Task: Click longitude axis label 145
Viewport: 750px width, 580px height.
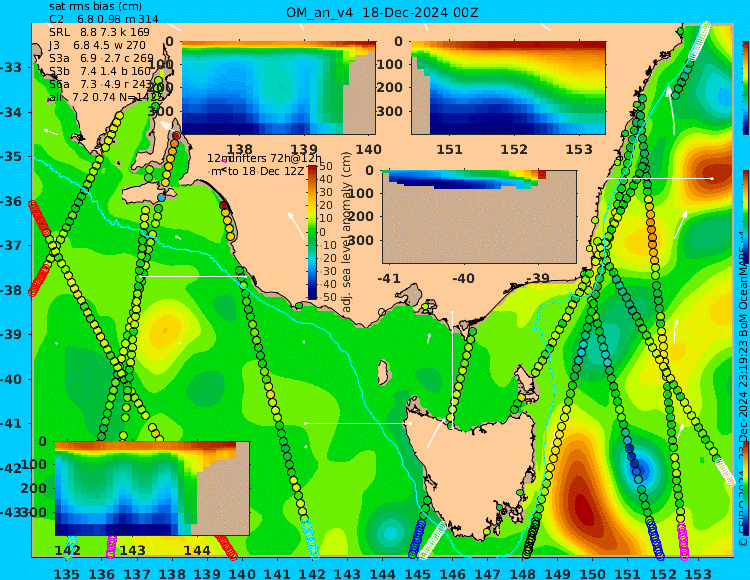Action: pos(418,573)
